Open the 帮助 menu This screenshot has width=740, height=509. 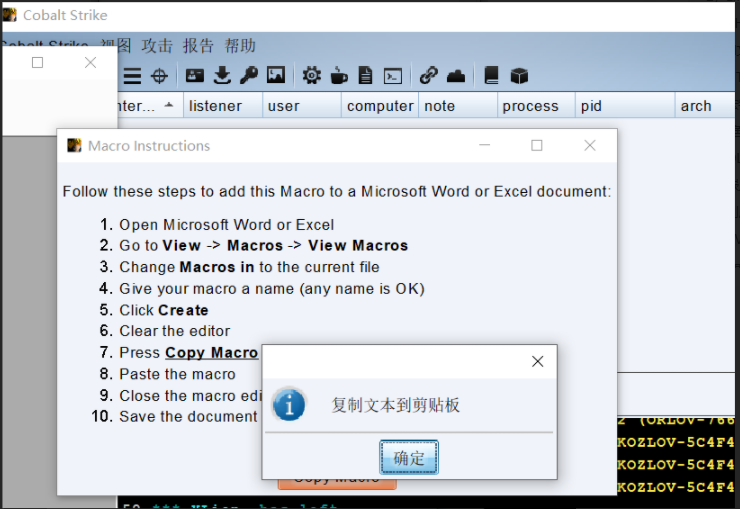pos(240,46)
